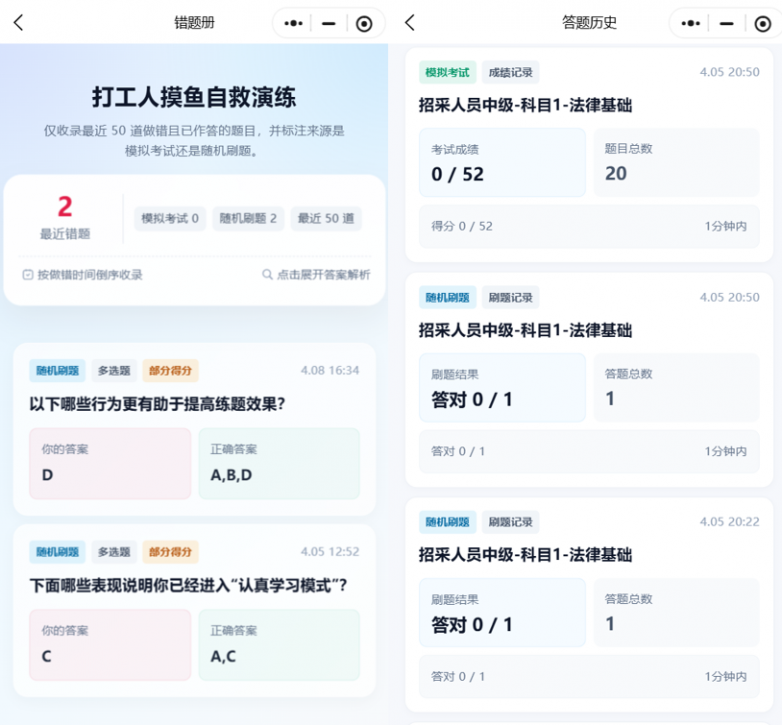This screenshot has height=725, width=782.
Task: Click the 按做错时间倒序收录 label
Action: [90, 275]
